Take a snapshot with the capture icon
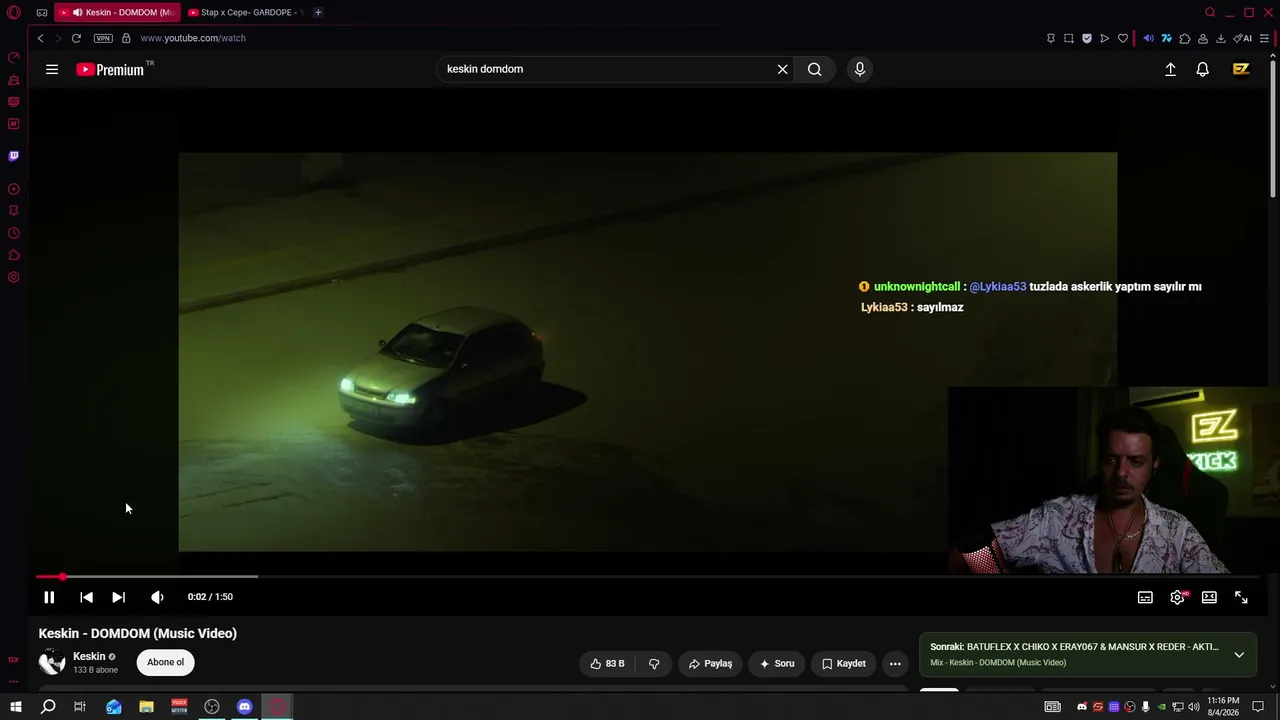This screenshot has height=720, width=1280. pos(1069,38)
